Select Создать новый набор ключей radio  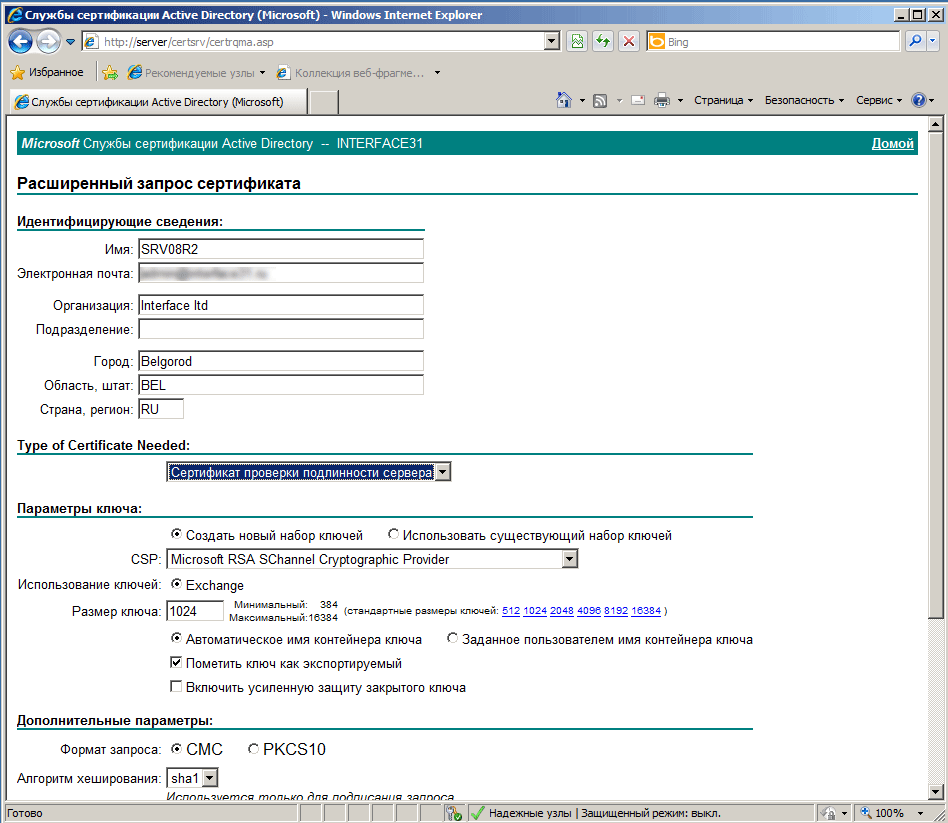[x=176, y=534]
